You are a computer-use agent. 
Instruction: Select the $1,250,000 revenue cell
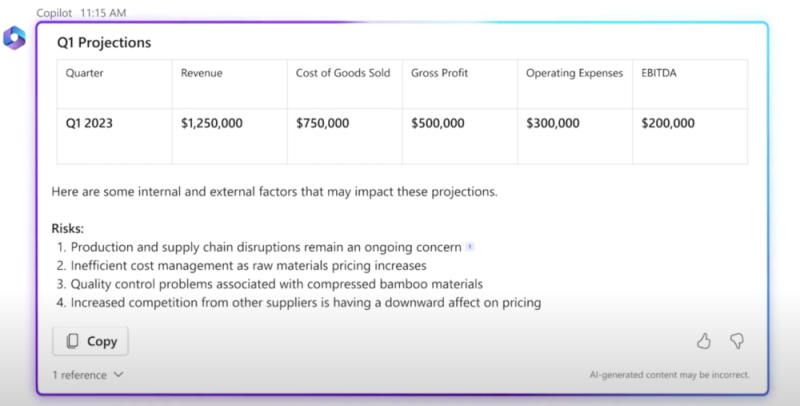(212, 124)
